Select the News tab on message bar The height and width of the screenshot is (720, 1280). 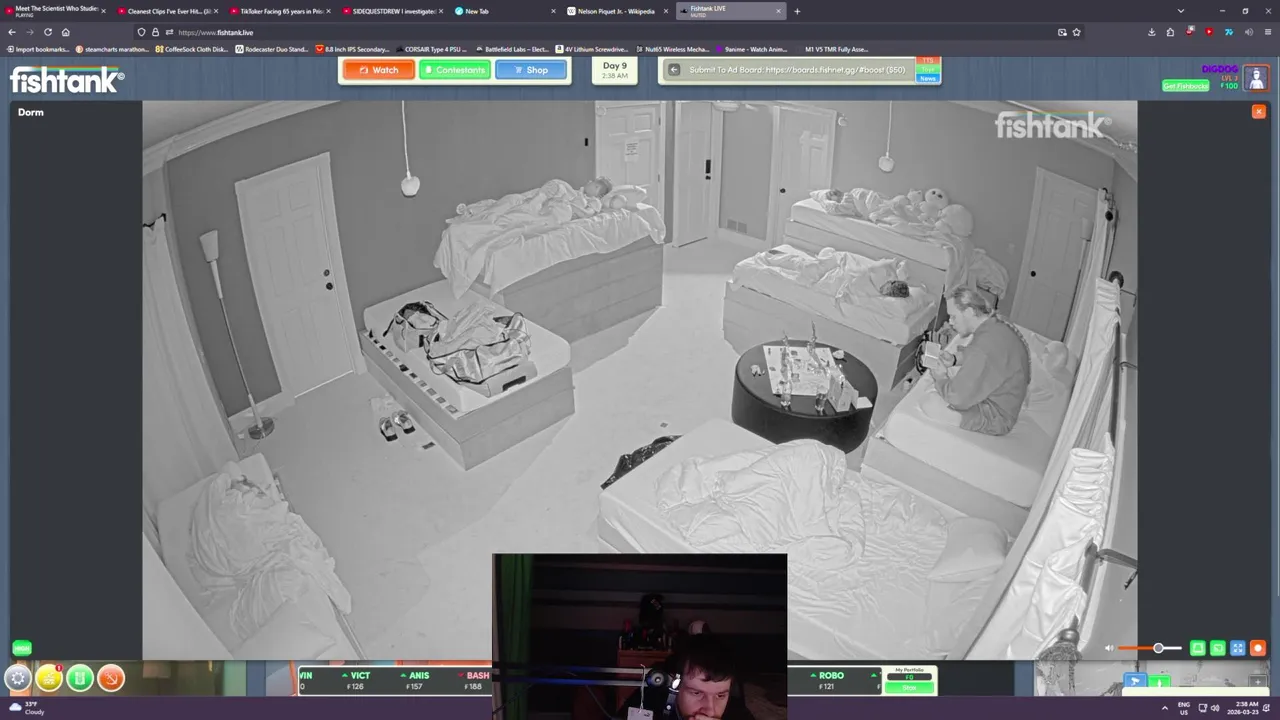click(x=929, y=78)
